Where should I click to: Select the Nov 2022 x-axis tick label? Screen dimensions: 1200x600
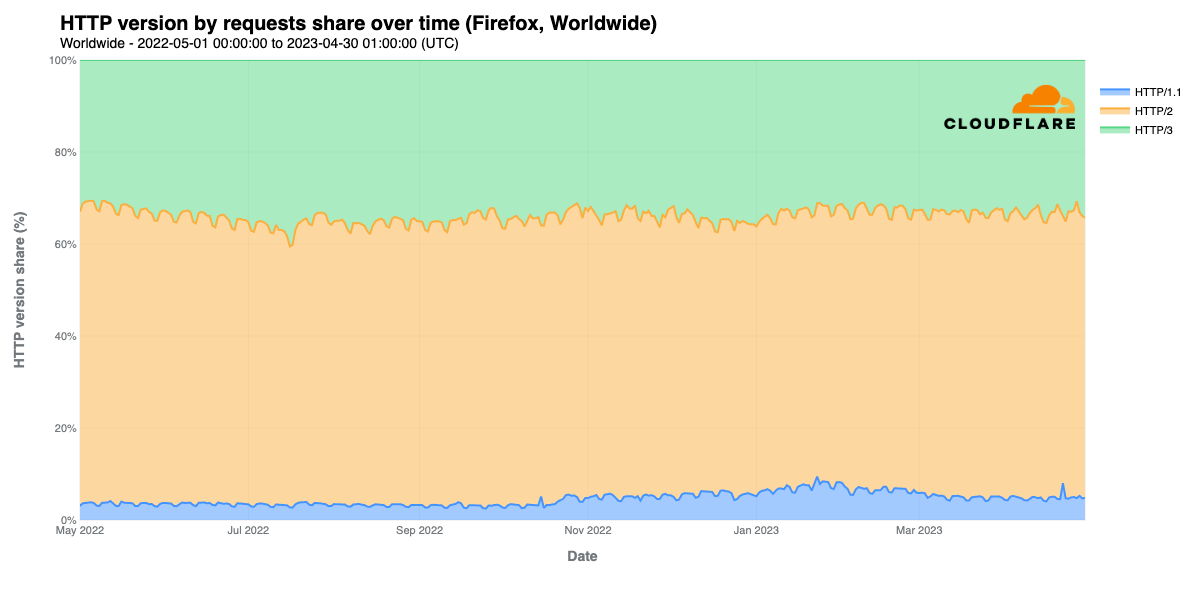coord(588,531)
